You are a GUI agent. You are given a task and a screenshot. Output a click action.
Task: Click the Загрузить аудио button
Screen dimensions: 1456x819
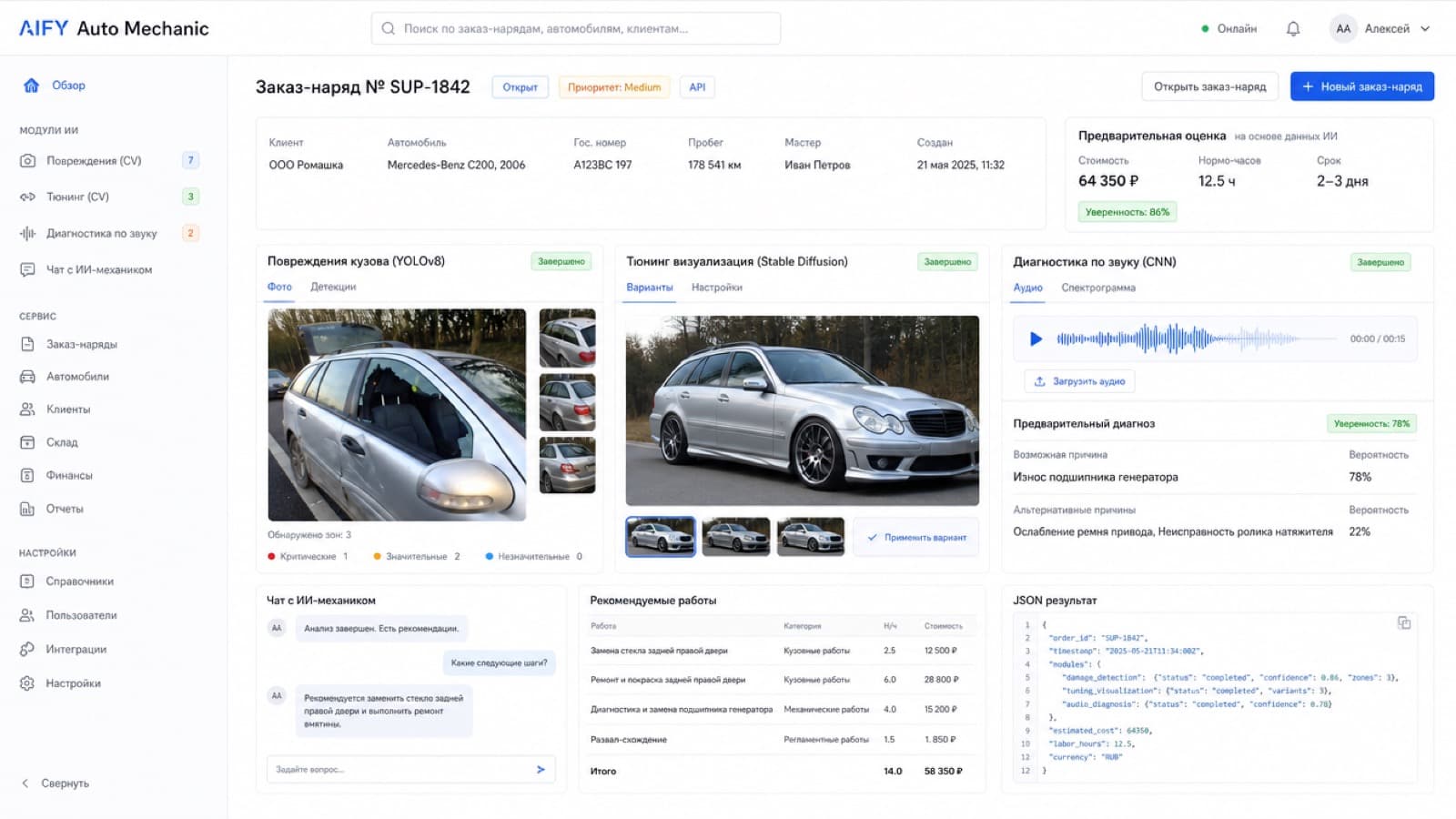(x=1079, y=381)
